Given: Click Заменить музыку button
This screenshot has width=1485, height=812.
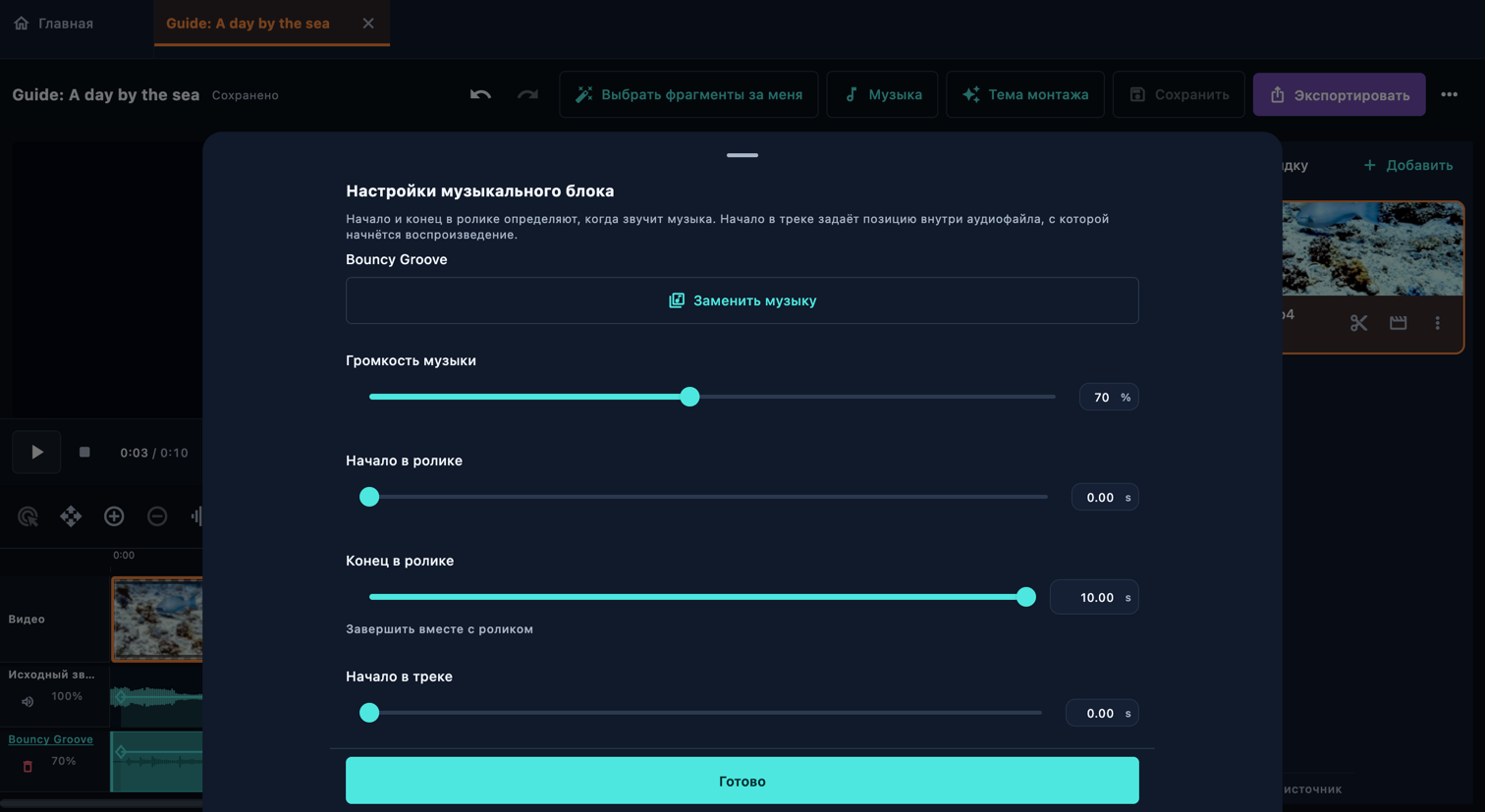Looking at the screenshot, I should point(742,300).
